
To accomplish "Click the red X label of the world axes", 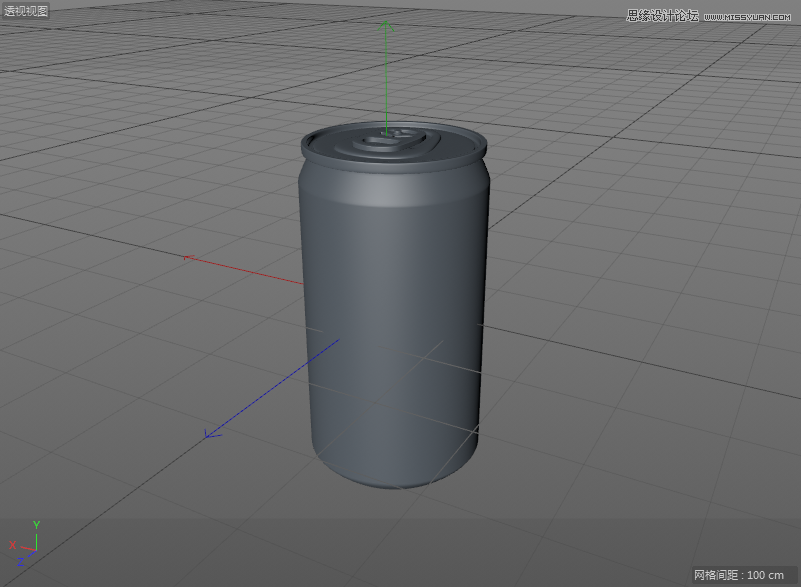I will click(13, 545).
